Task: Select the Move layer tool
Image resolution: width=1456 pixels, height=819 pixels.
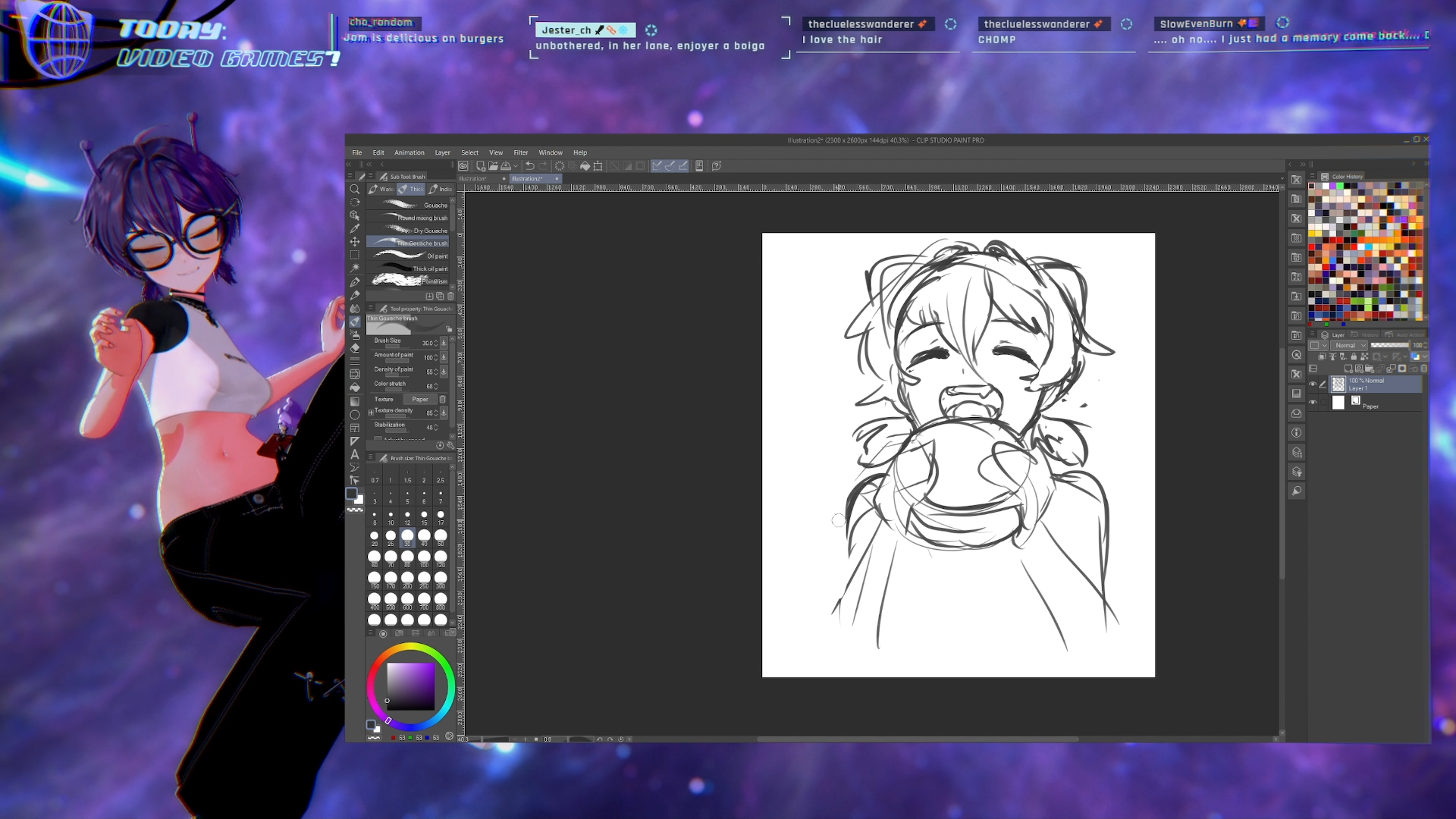Action: pos(354,241)
